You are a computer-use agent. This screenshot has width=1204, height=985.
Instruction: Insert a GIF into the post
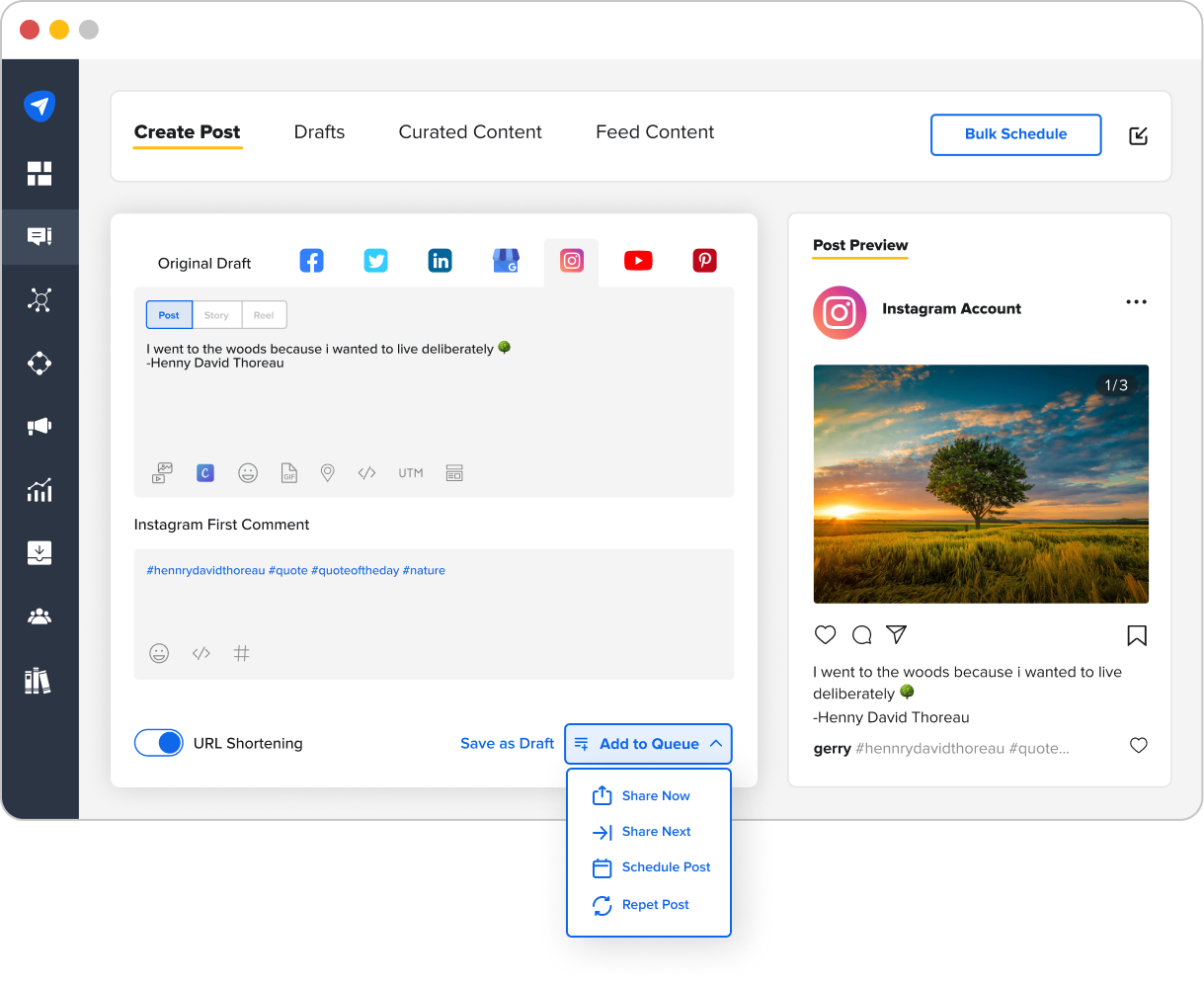pyautogui.click(x=288, y=472)
